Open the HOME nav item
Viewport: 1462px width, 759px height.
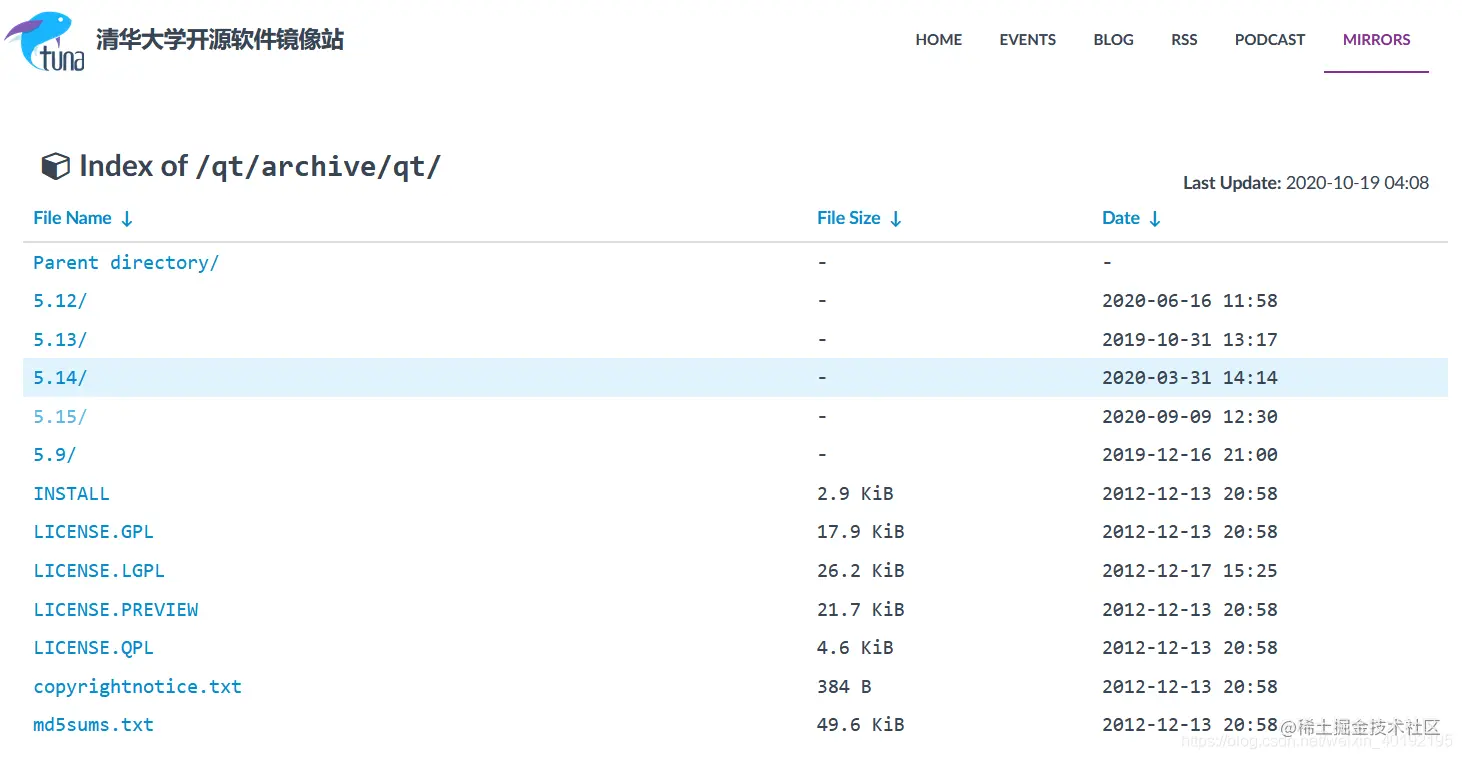(x=939, y=40)
